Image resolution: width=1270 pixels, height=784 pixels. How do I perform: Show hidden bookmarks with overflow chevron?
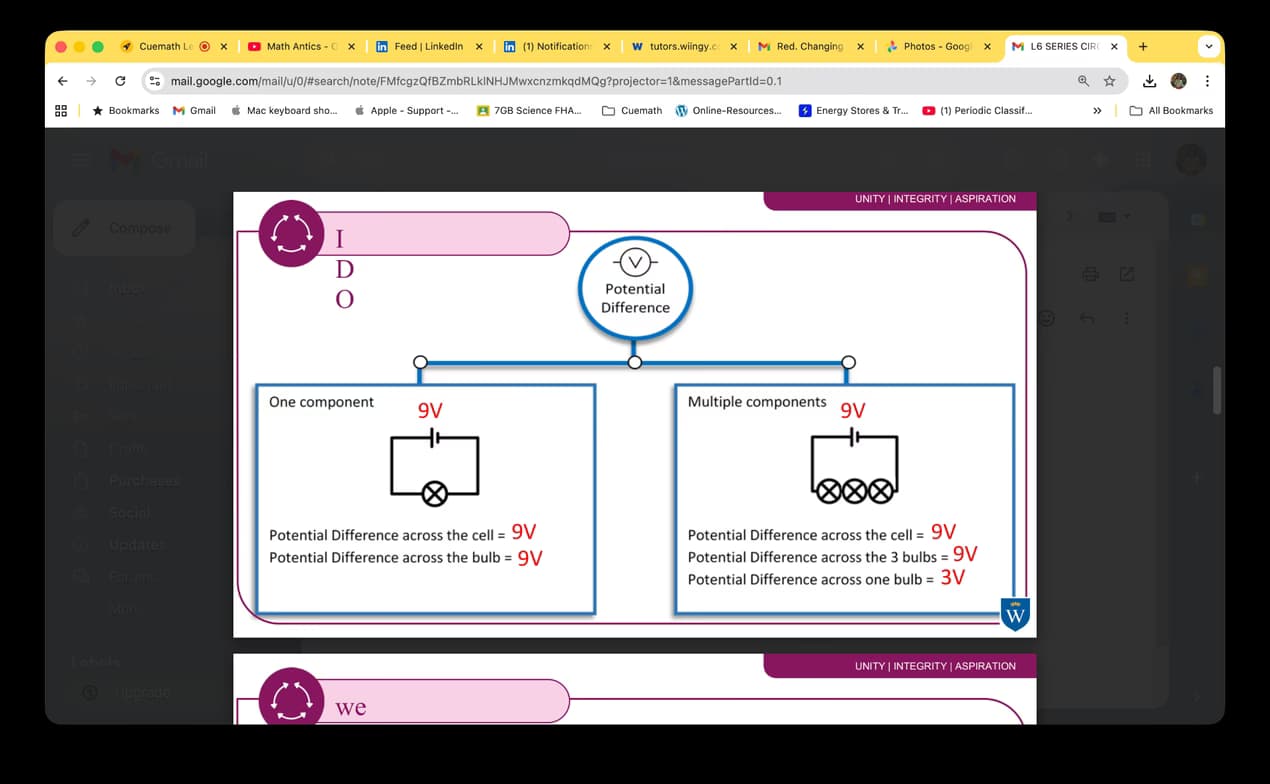click(x=1097, y=111)
